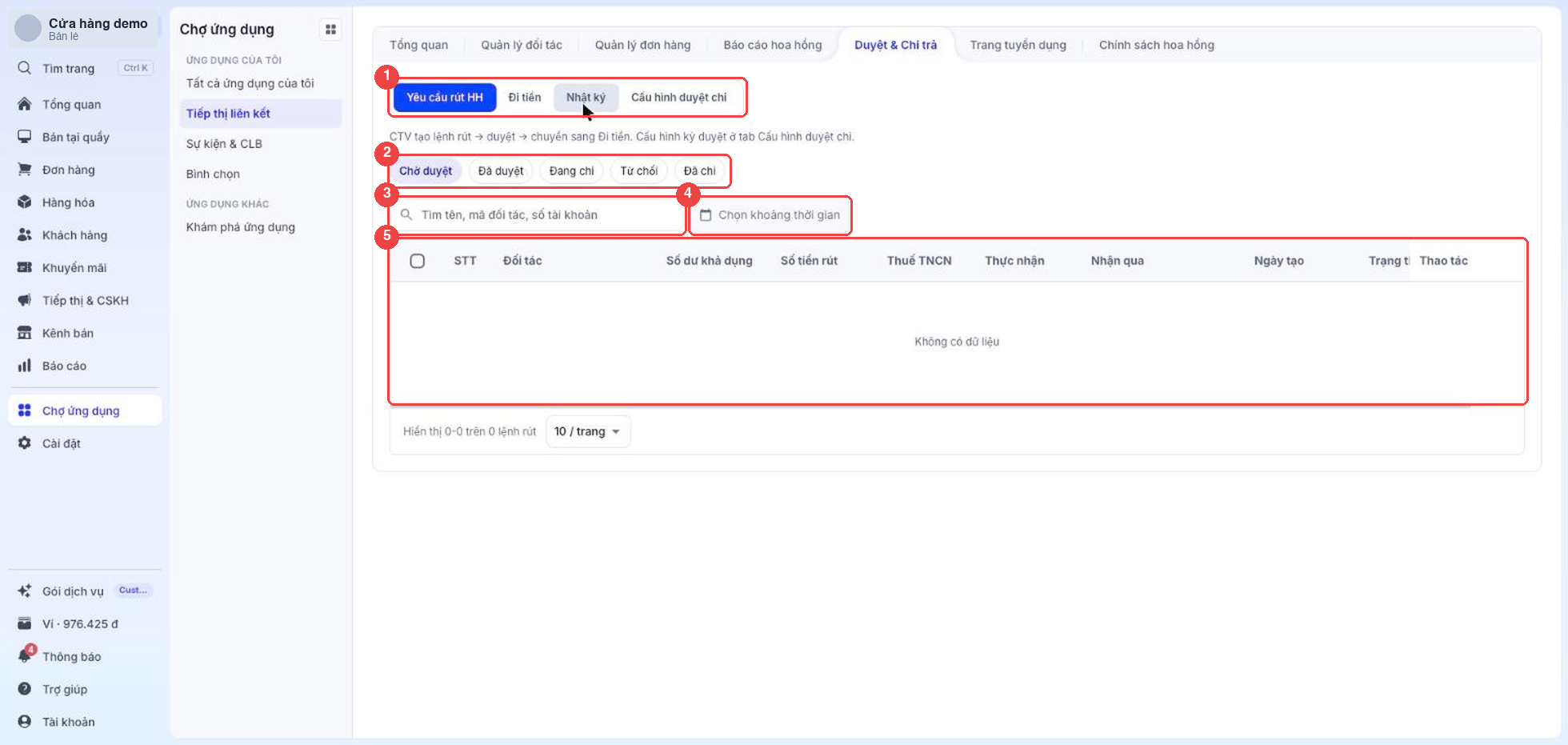Select the Đã duyệt status filter
Viewport: 1568px width, 745px height.
click(501, 171)
